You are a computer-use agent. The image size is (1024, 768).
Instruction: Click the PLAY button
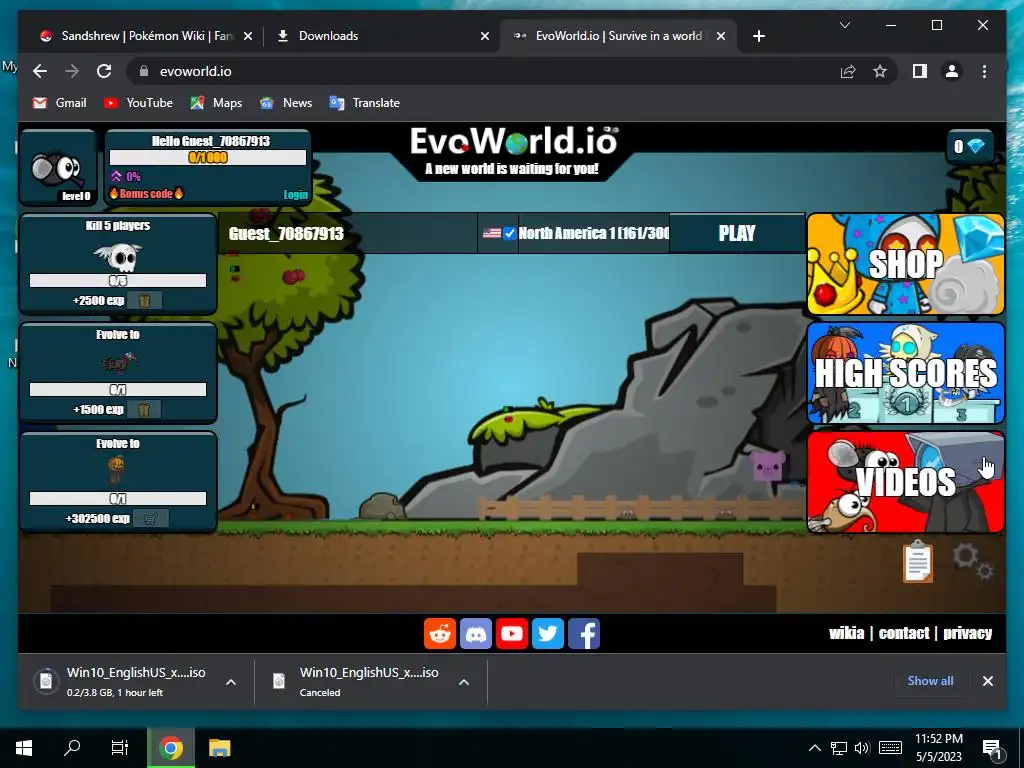737,233
